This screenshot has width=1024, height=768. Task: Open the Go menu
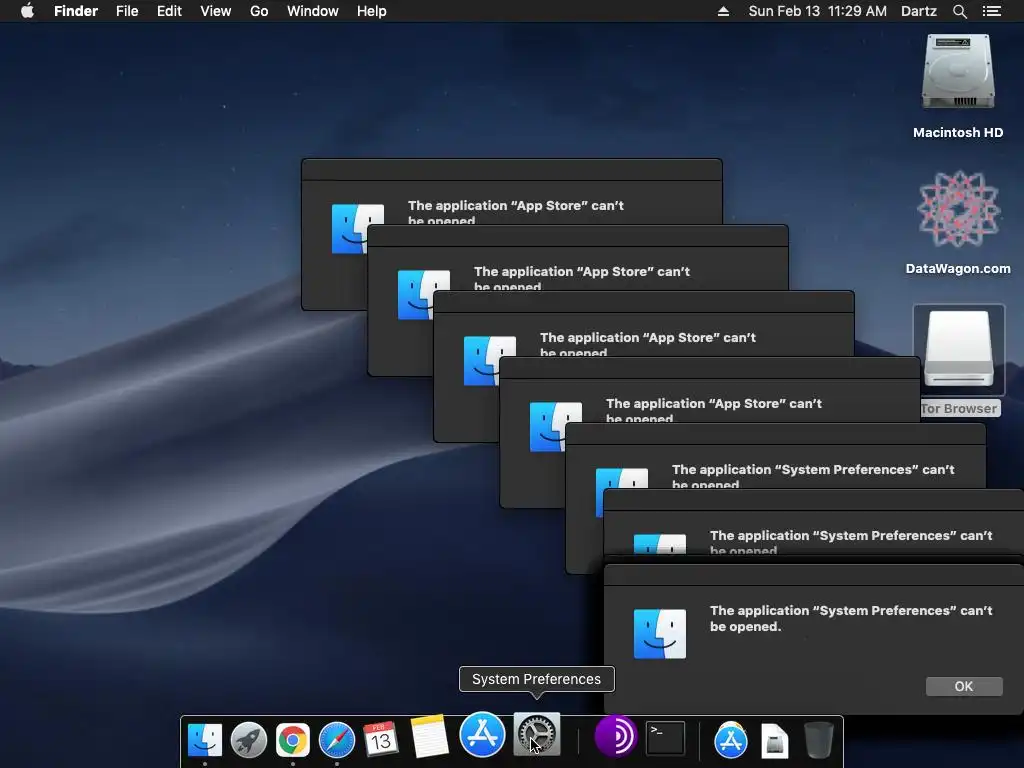(259, 11)
